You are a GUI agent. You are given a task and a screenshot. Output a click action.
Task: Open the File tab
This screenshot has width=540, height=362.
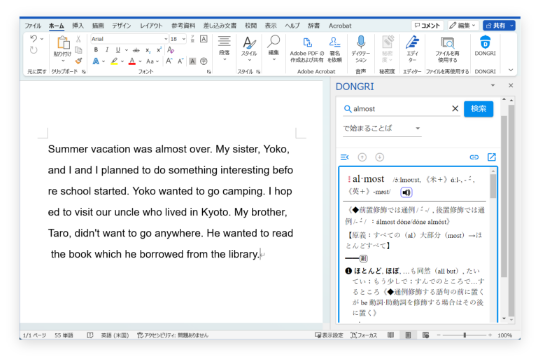33,25
